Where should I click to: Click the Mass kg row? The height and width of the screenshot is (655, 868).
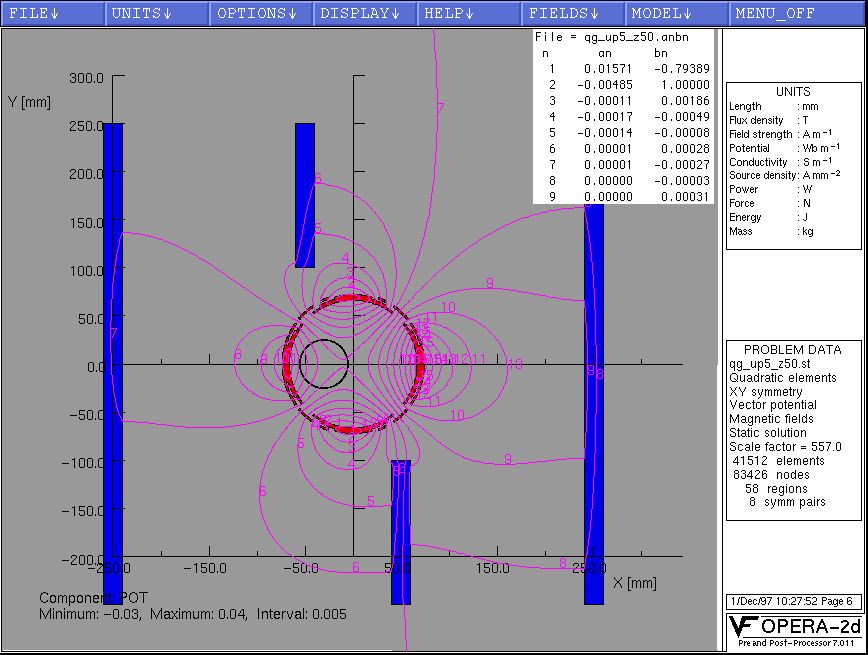[771, 231]
